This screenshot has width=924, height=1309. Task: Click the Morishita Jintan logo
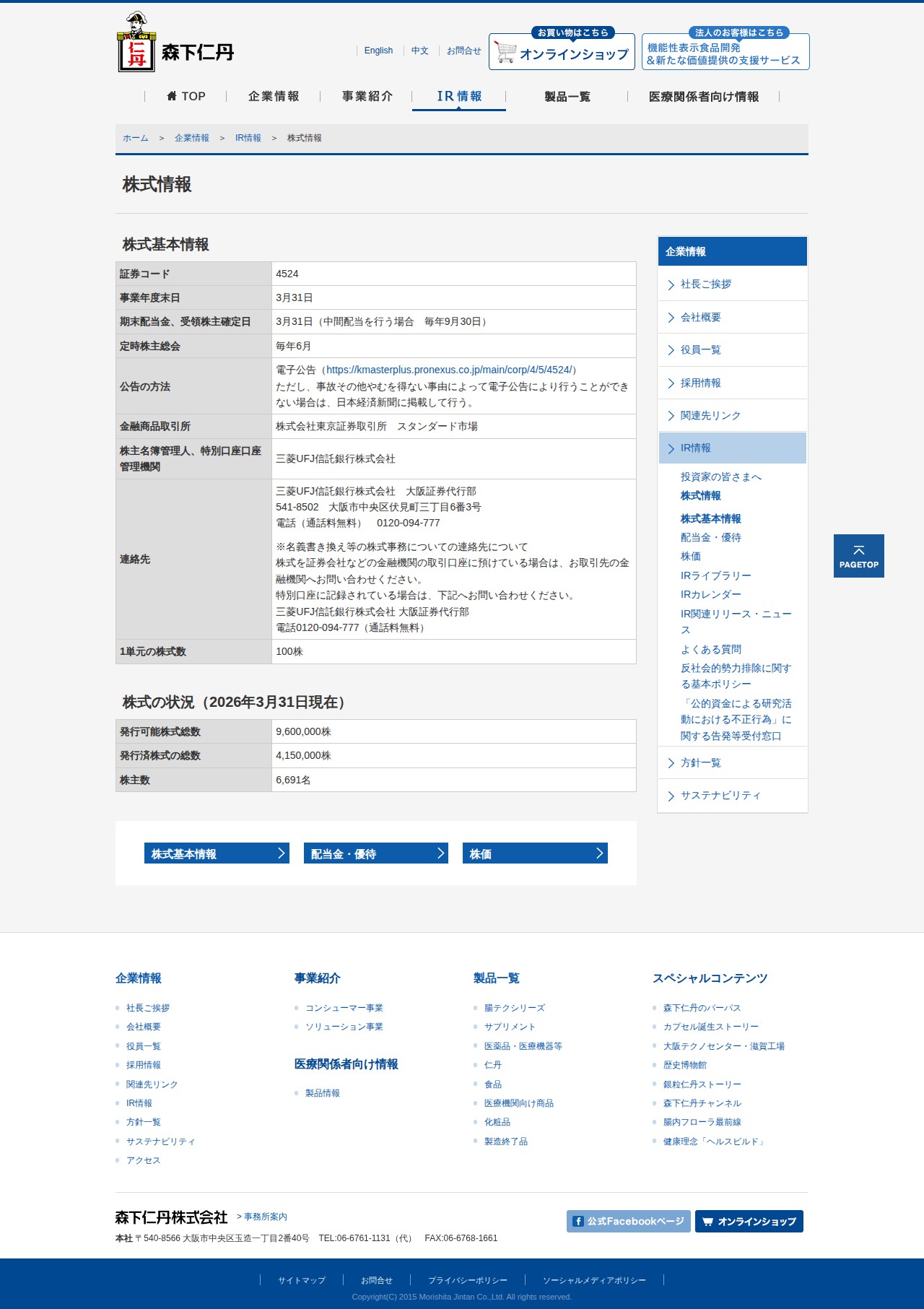pyautogui.click(x=175, y=42)
